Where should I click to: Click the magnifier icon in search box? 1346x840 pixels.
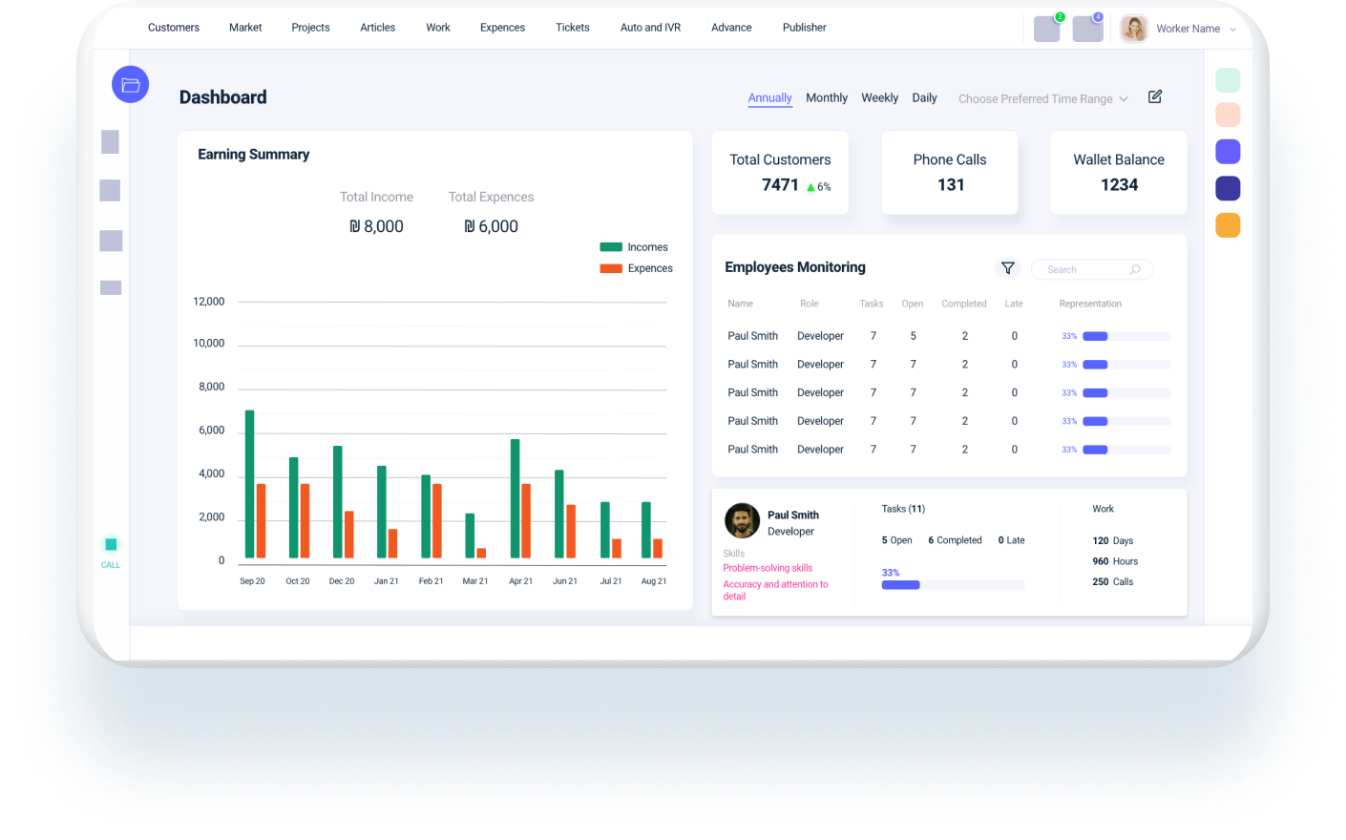click(1135, 270)
